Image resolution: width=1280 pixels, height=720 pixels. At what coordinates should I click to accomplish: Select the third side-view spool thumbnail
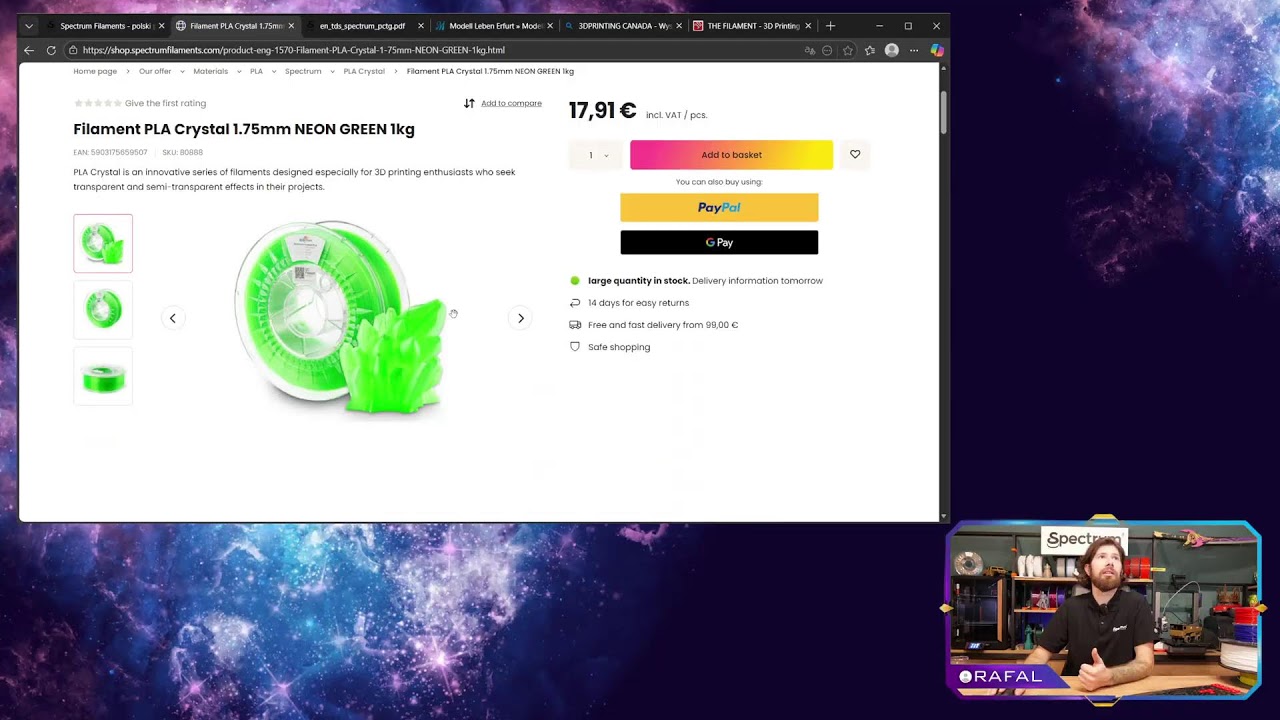[x=103, y=376]
